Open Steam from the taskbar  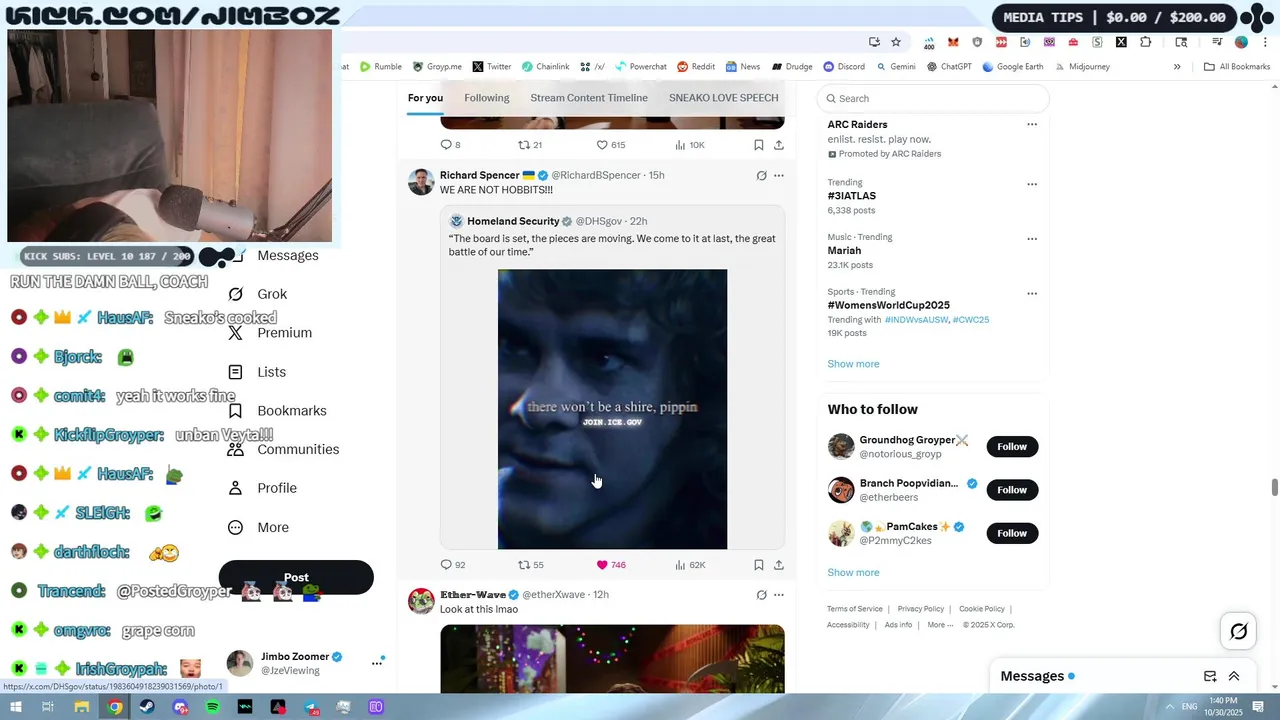(147, 707)
